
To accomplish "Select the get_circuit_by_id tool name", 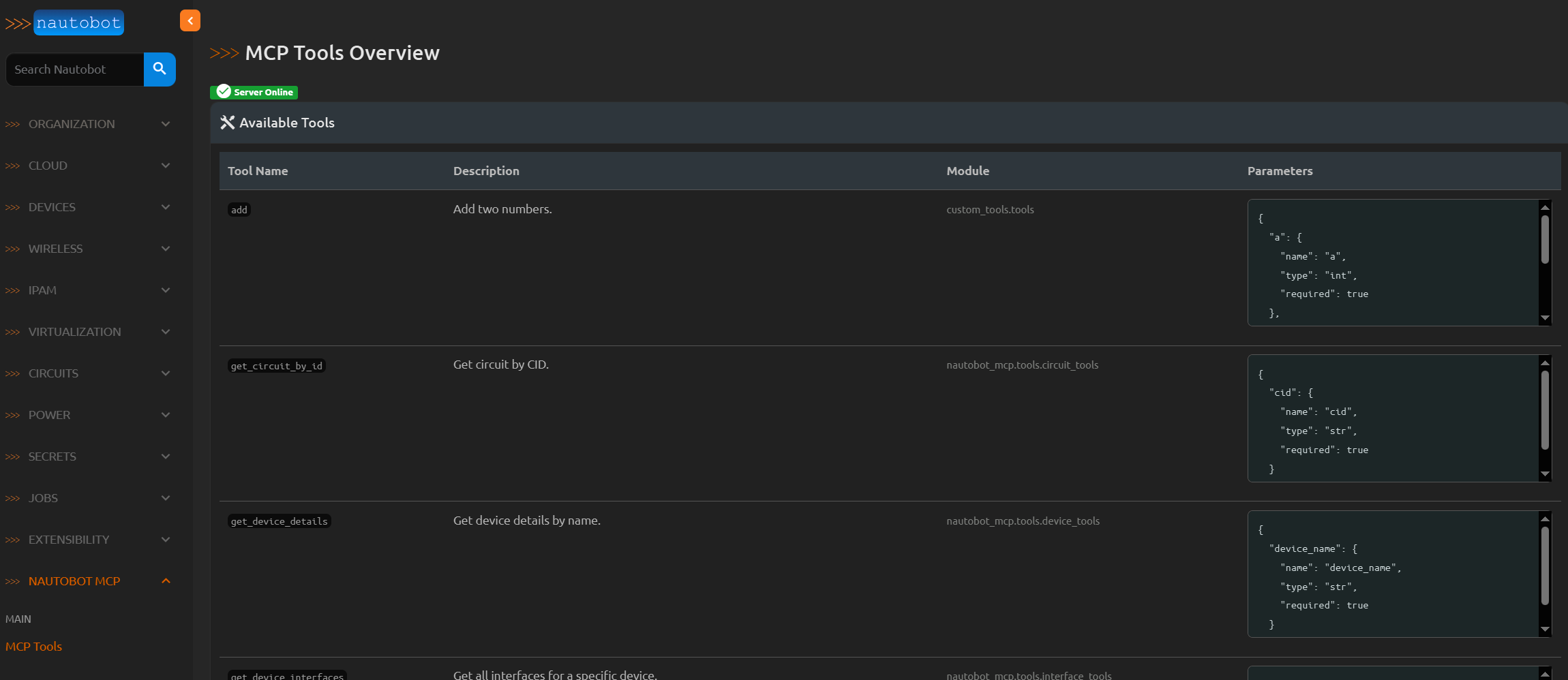I will click(x=276, y=366).
